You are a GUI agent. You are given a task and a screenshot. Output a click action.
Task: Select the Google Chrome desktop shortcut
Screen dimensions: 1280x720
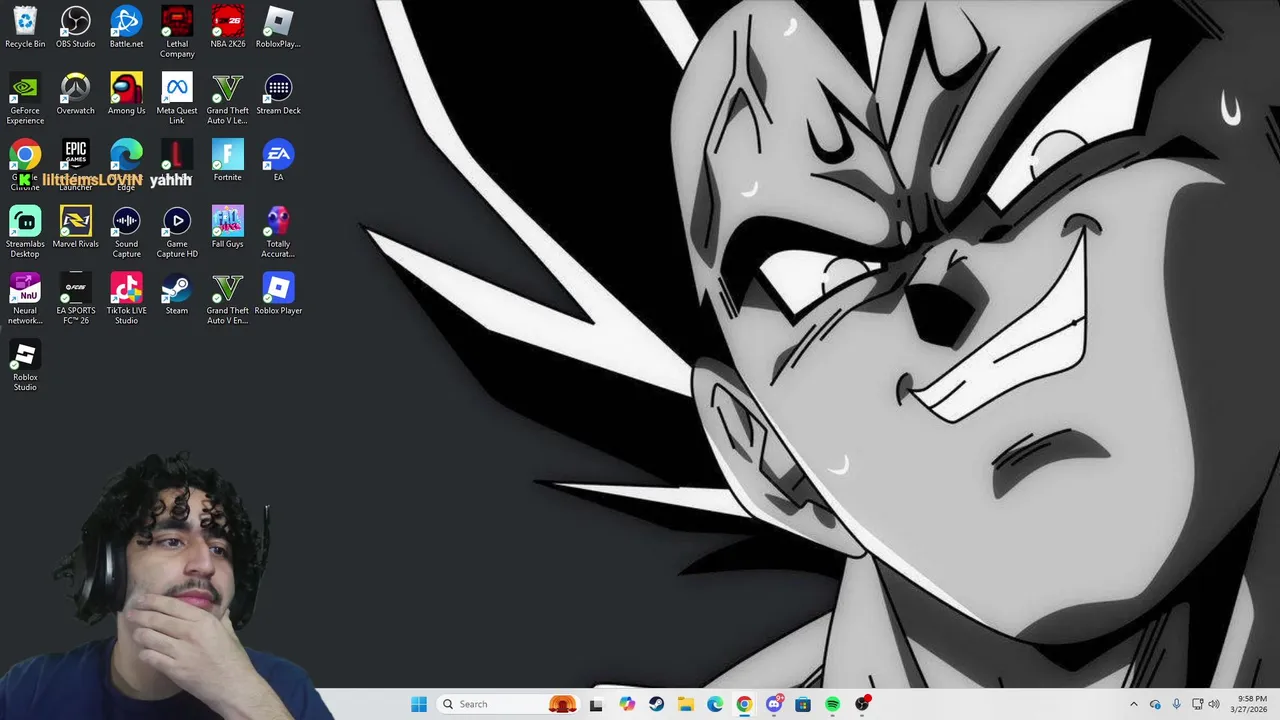tap(25, 165)
